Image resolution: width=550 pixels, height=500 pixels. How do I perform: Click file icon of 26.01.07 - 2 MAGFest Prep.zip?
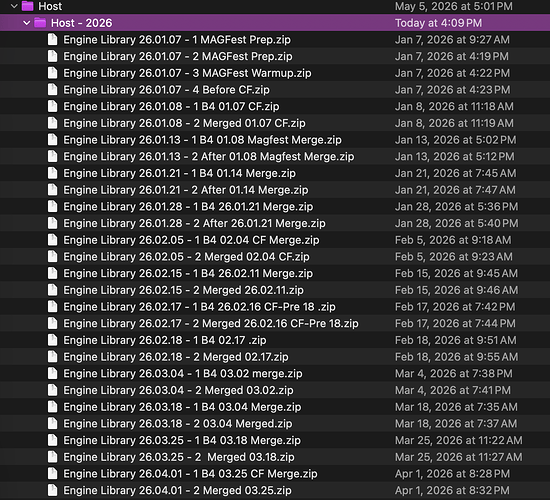(53, 56)
